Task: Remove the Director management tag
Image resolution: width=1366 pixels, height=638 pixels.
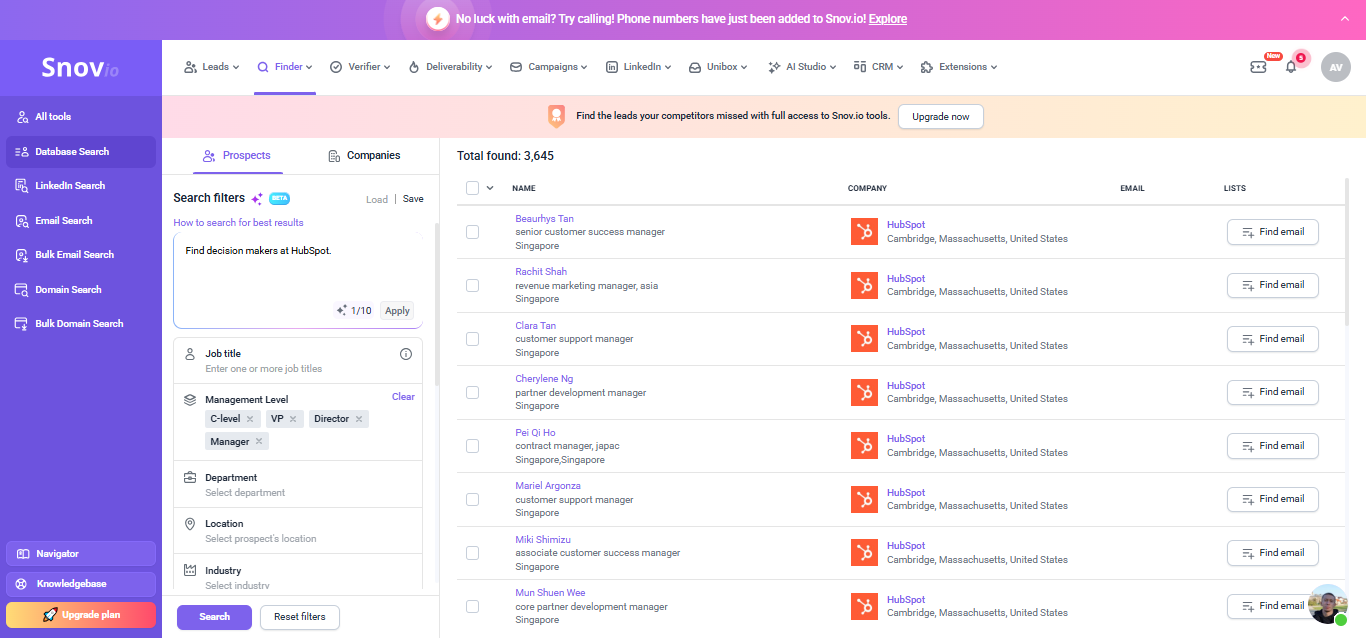Action: (x=359, y=419)
